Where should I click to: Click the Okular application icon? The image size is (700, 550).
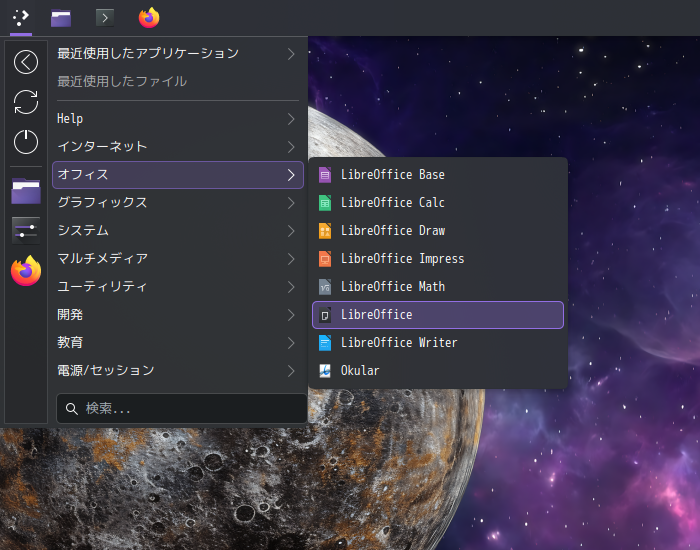click(325, 371)
